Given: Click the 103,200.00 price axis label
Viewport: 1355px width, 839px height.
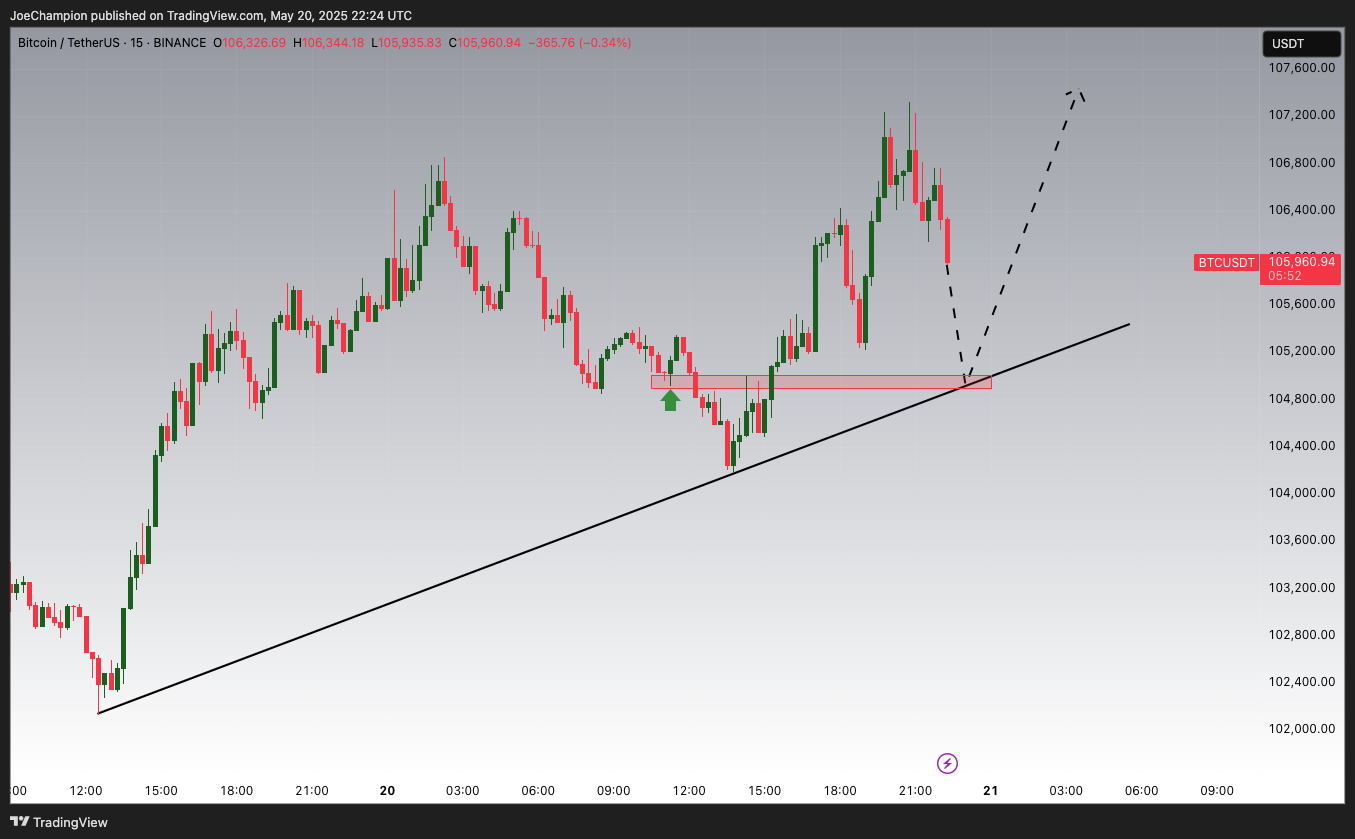Looking at the screenshot, I should [x=1301, y=588].
